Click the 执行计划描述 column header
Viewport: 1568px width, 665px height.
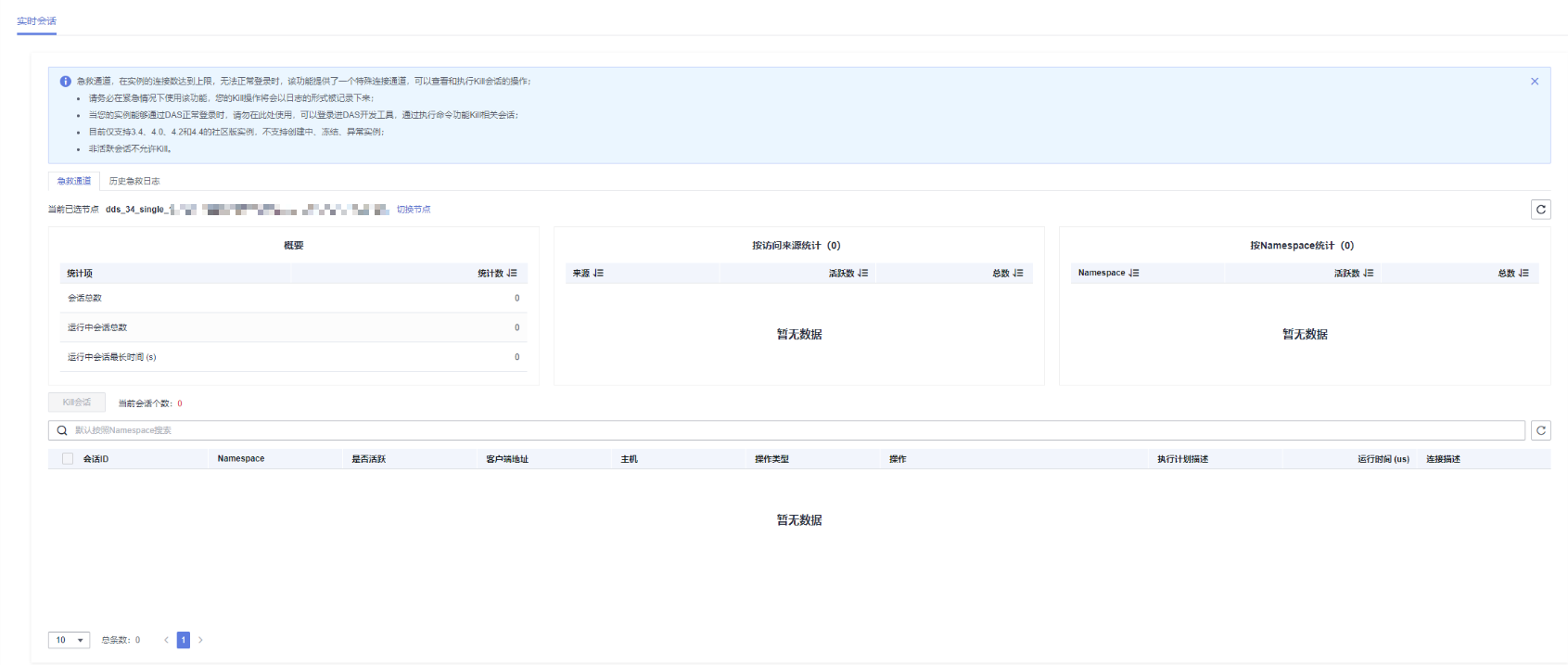coord(1182,459)
